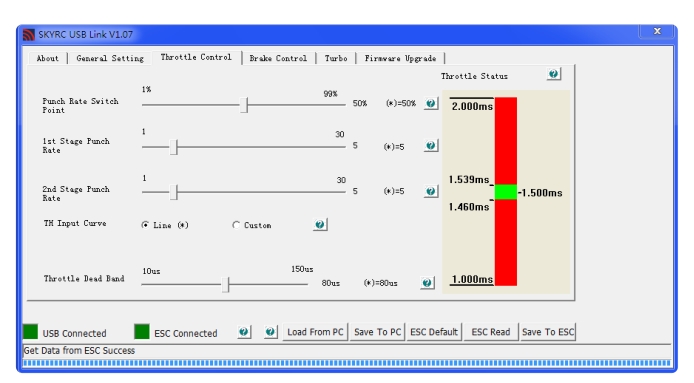
Task: Open help for Throttle Dead Band
Action: [x=427, y=282]
